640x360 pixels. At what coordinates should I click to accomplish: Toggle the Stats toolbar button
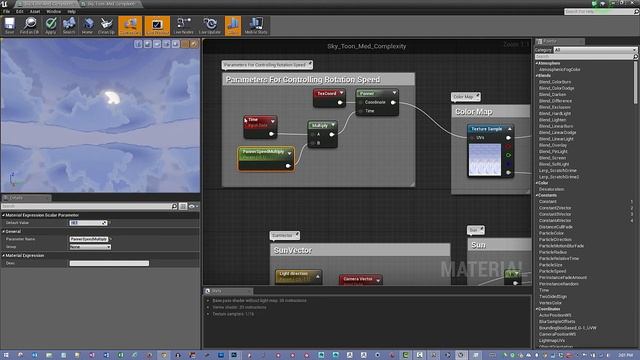pyautogui.click(x=233, y=25)
